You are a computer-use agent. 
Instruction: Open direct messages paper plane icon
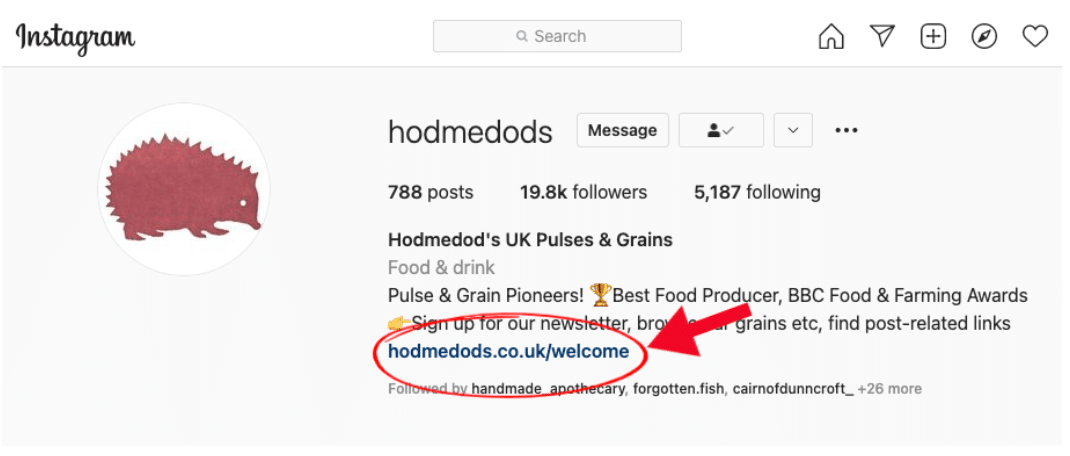(x=882, y=35)
